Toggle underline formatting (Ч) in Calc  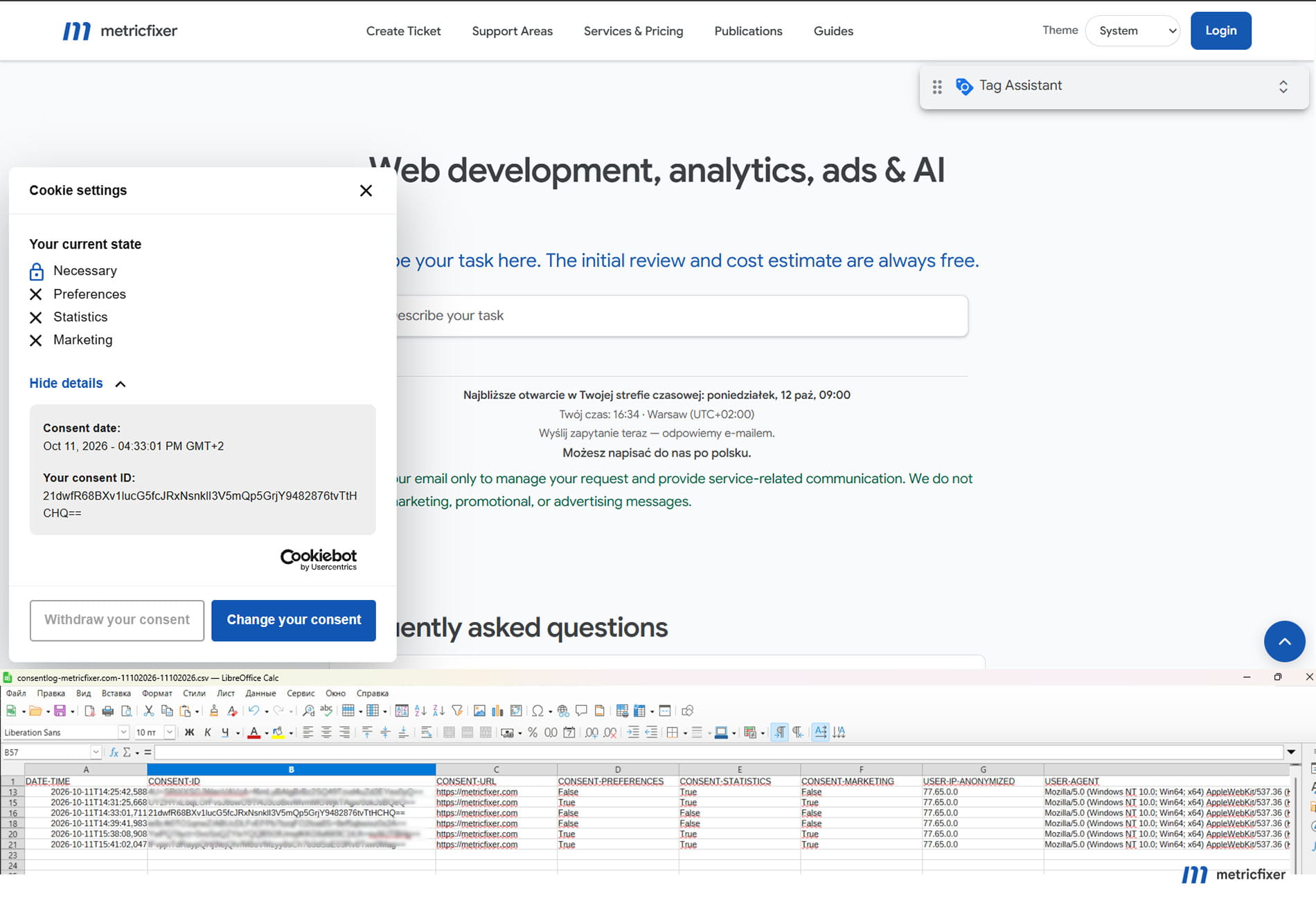tap(225, 732)
